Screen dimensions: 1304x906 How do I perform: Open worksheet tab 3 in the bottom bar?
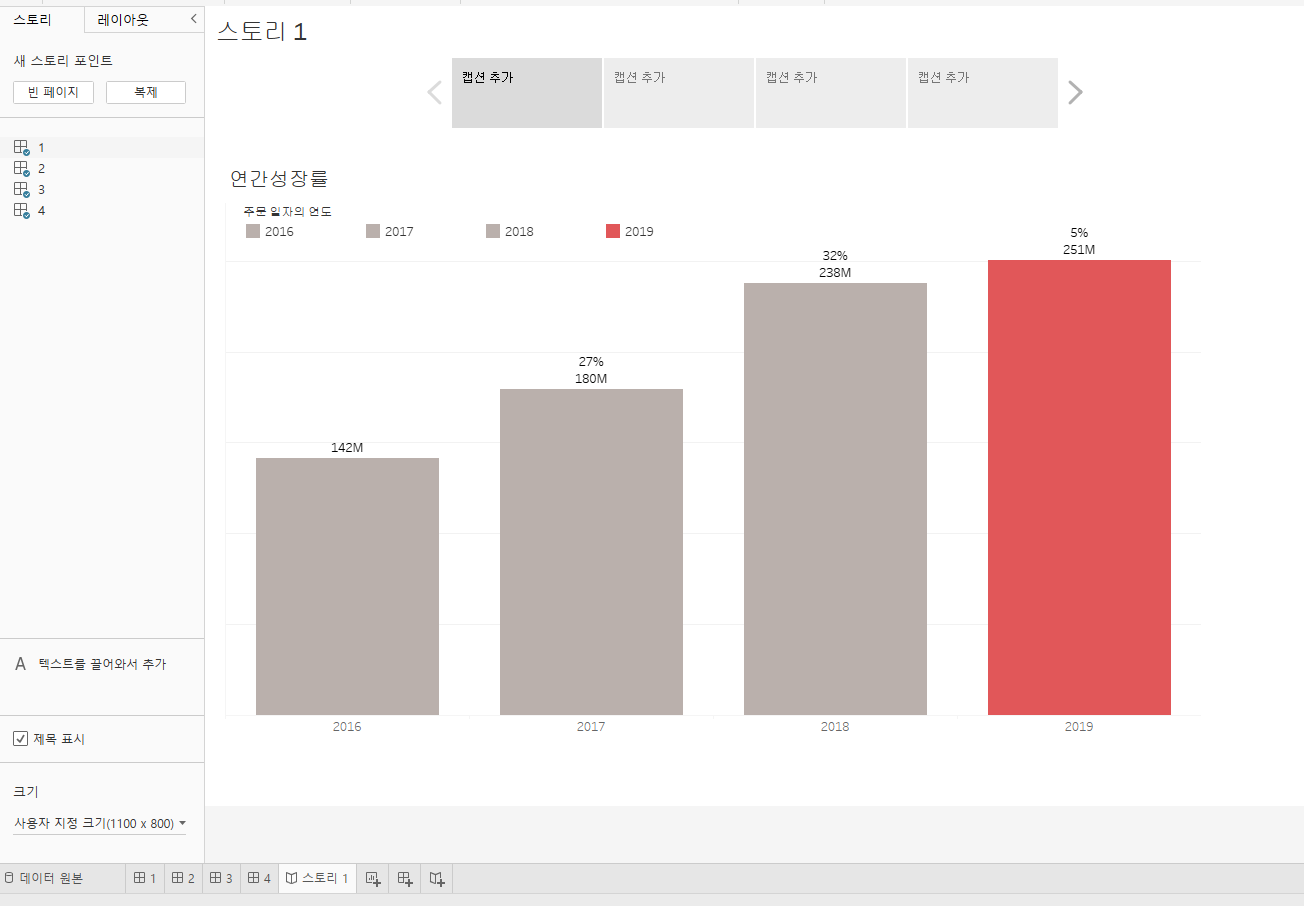(221, 878)
